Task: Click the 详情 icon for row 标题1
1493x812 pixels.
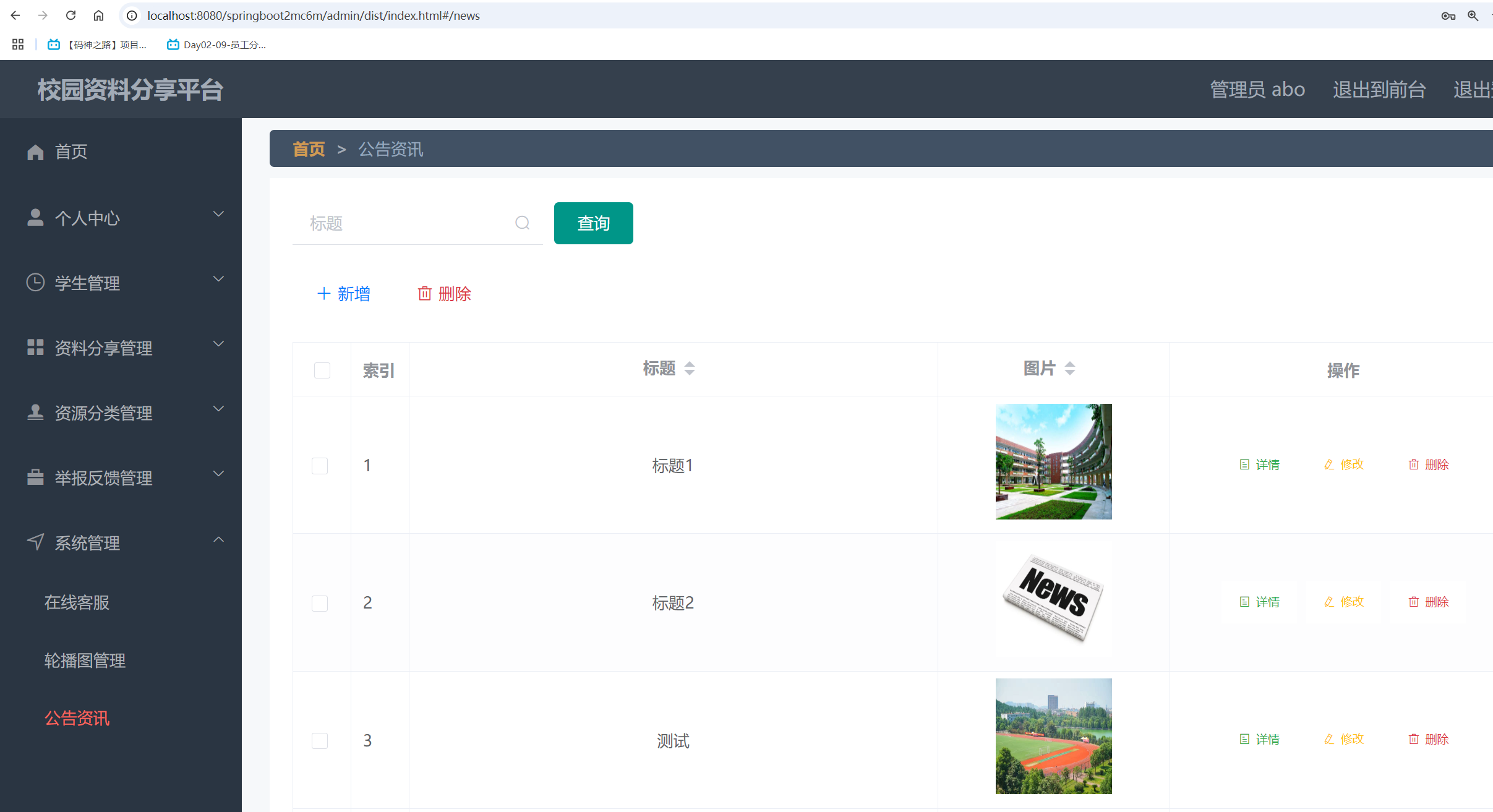Action: click(1244, 464)
